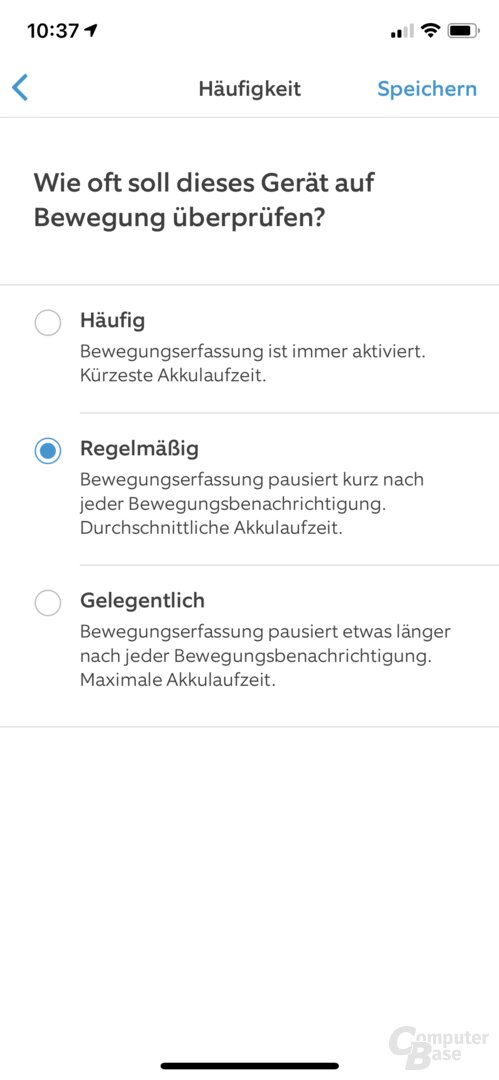Tap the home indicator bar
Image resolution: width=499 pixels, height=1080 pixels.
tap(250, 1066)
